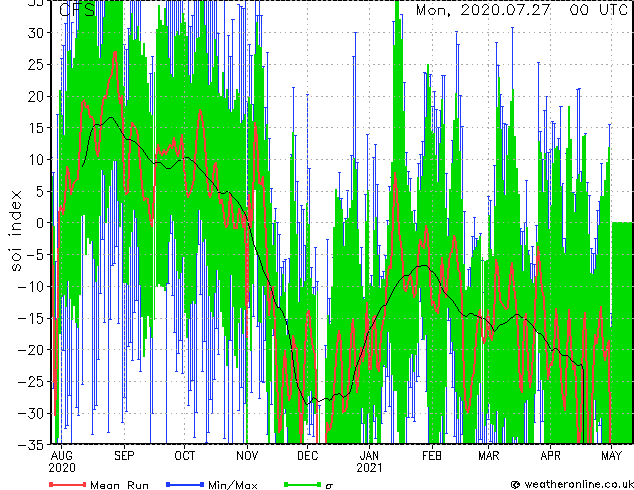Viewport: 634px width, 490px height.
Task: Click the 'soi index' y-axis label
Action: click(x=15, y=230)
